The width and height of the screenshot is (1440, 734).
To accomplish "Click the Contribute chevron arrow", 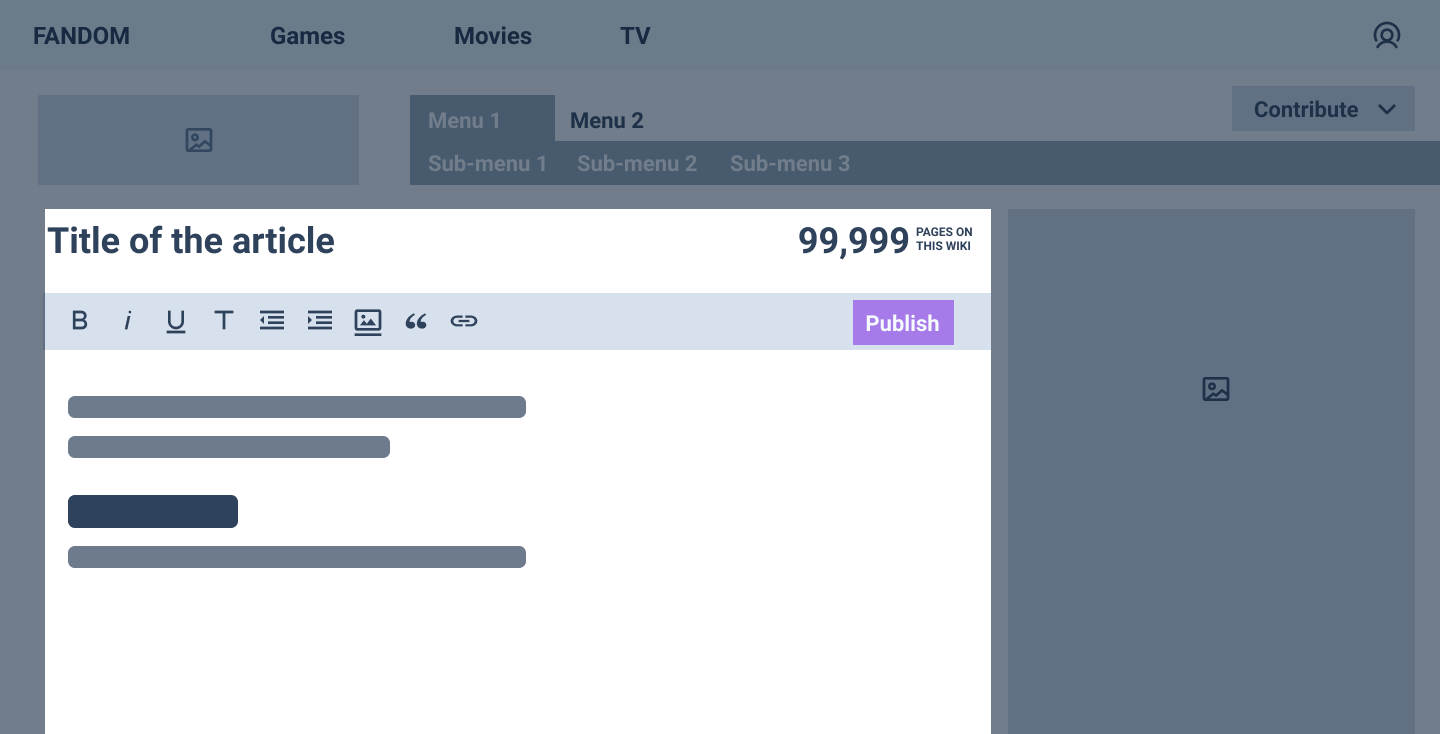I will [1387, 109].
